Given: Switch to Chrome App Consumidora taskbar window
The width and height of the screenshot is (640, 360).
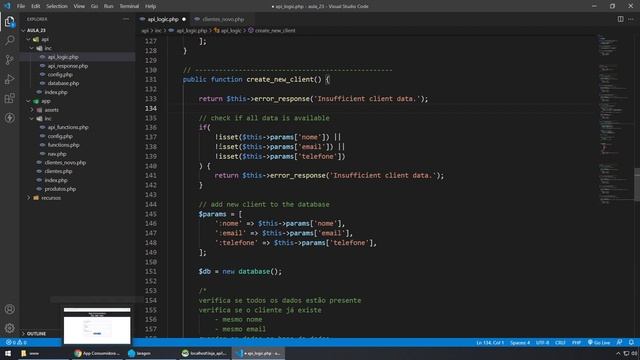Looking at the screenshot, I should click(98, 353).
